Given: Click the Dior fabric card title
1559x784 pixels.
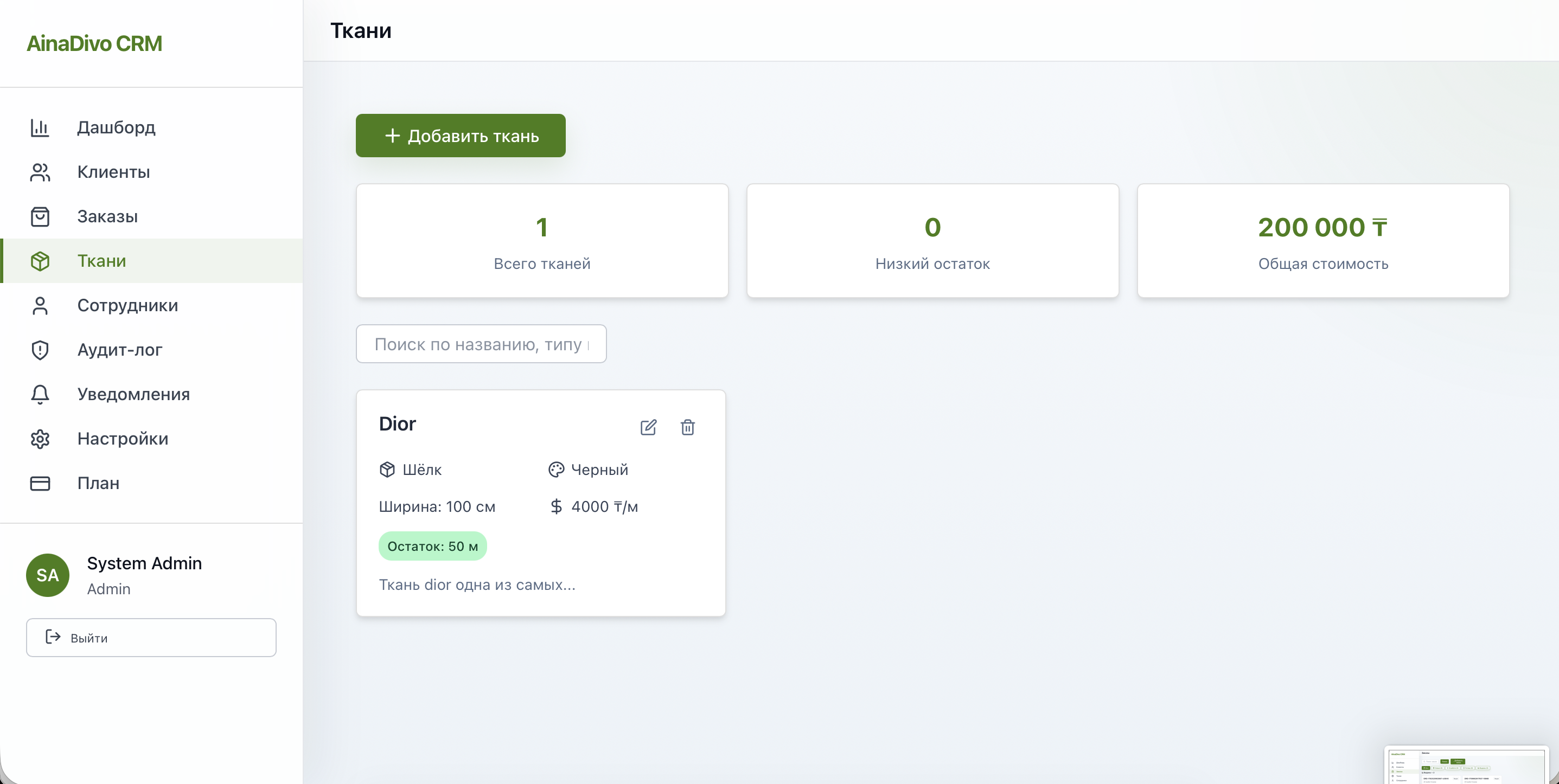Looking at the screenshot, I should point(397,424).
